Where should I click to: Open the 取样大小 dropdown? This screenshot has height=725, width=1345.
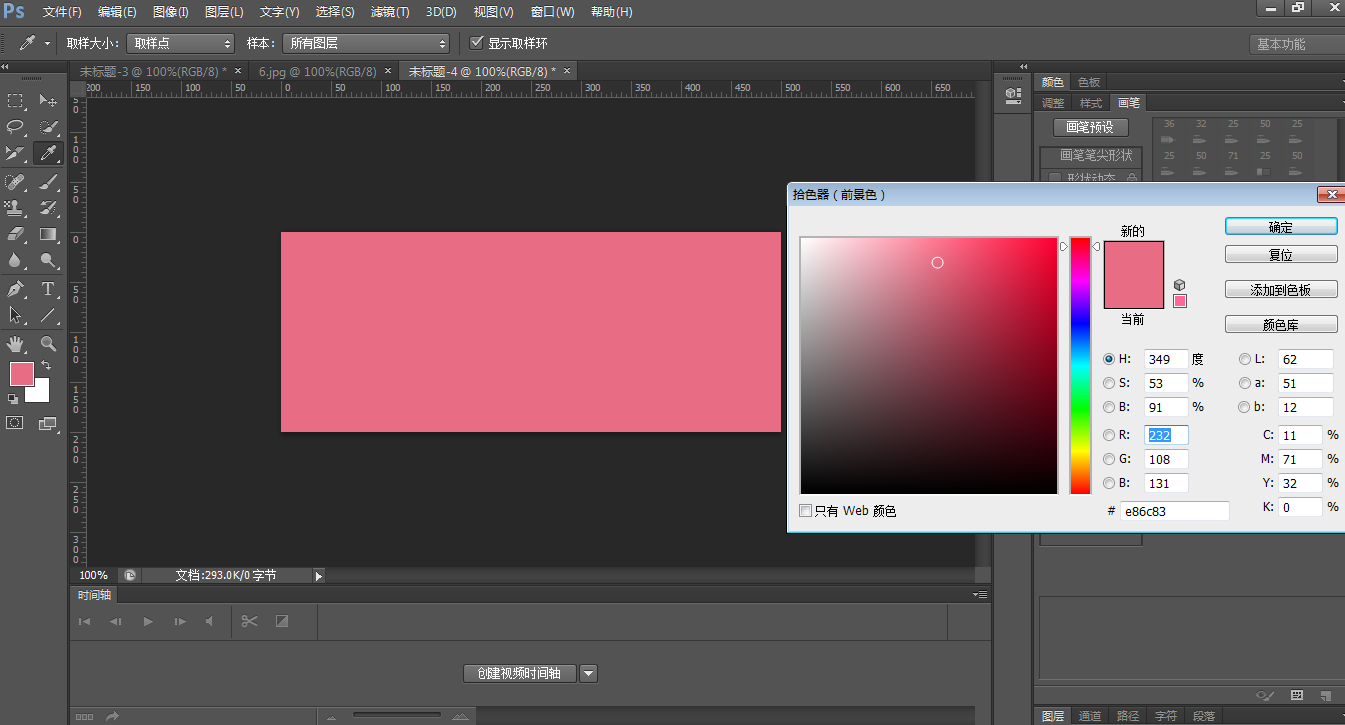point(180,43)
